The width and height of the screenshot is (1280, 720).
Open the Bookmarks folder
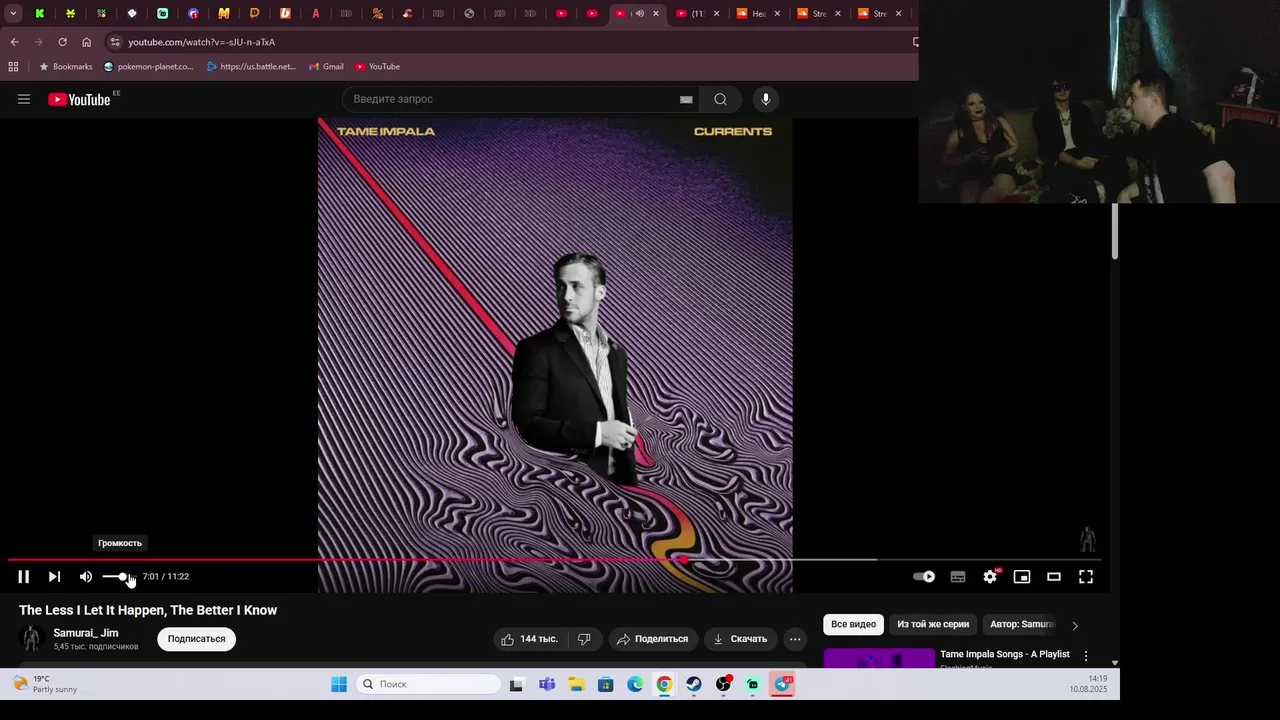click(65, 67)
